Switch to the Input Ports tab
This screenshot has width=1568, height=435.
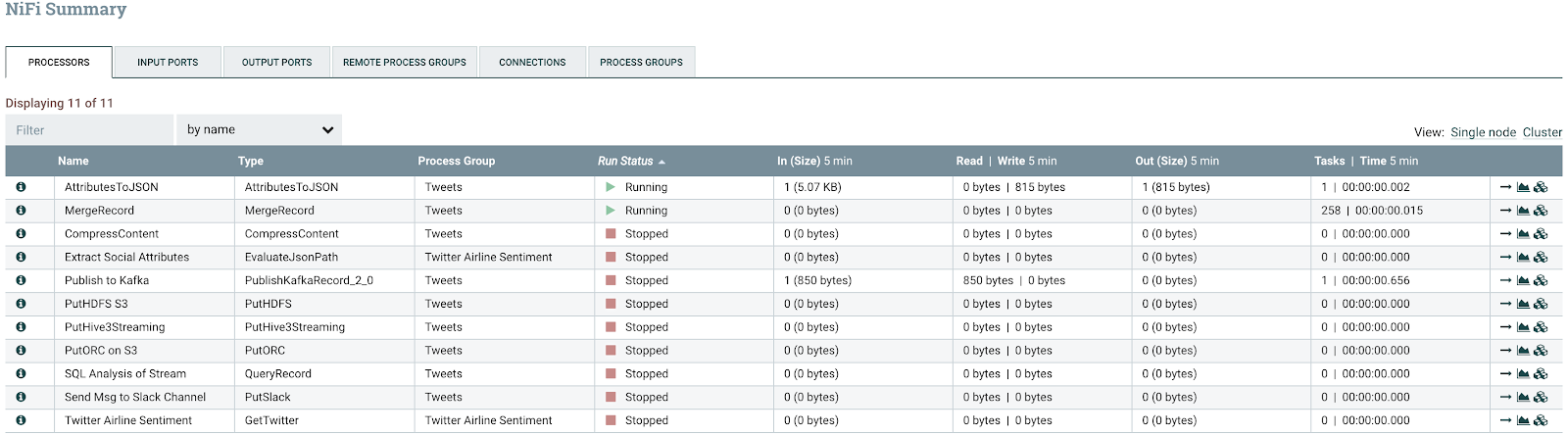(x=168, y=62)
